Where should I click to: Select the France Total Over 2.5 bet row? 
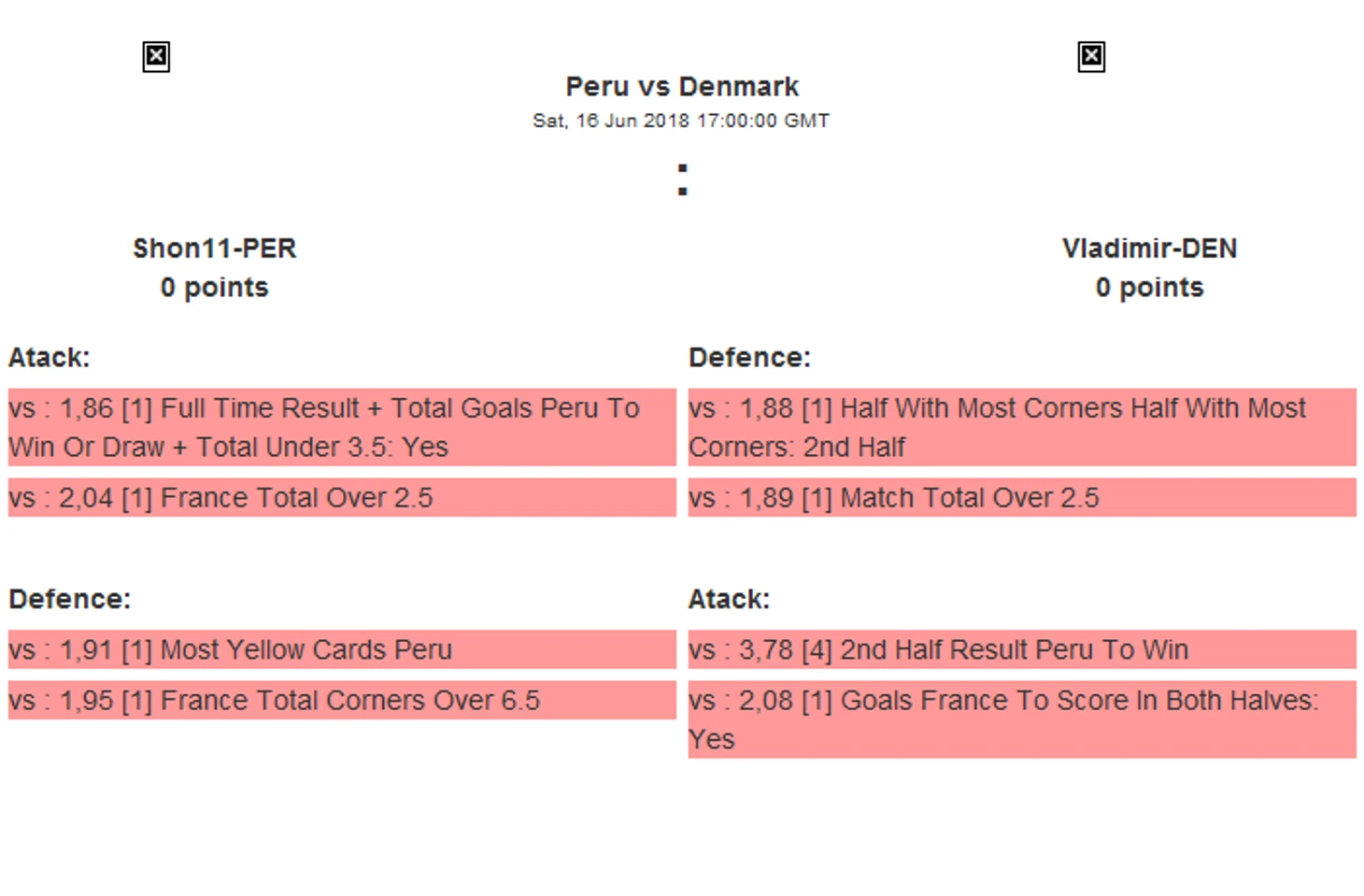point(341,498)
